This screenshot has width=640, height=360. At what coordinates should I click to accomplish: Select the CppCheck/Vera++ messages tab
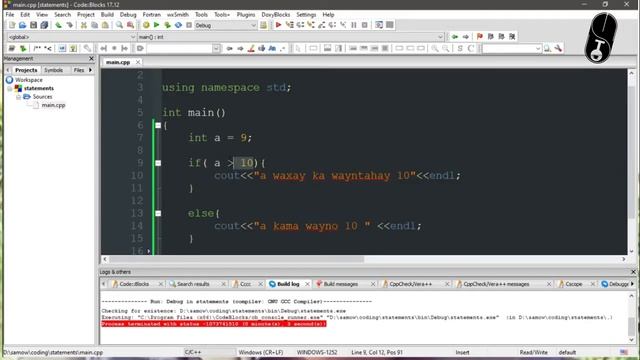pos(496,284)
